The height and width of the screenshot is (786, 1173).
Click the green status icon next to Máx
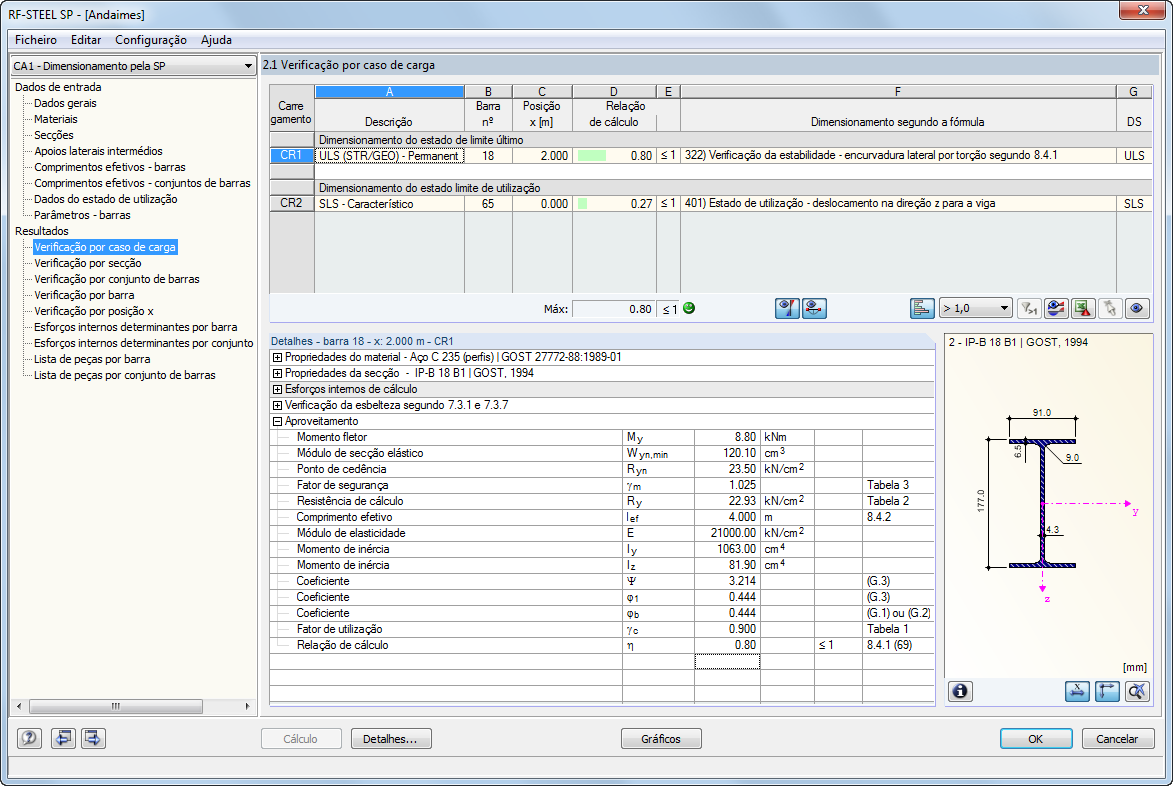click(689, 308)
